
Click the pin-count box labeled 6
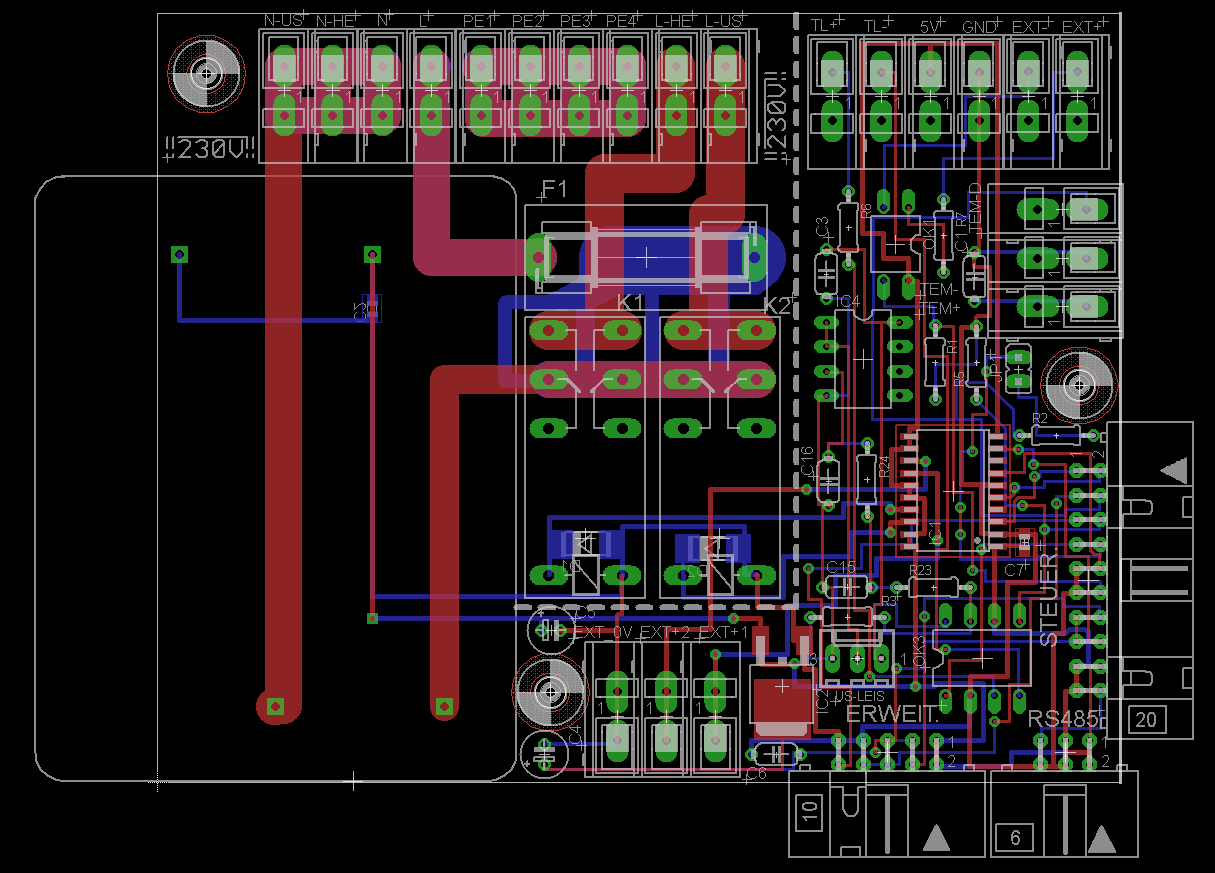click(x=1016, y=838)
